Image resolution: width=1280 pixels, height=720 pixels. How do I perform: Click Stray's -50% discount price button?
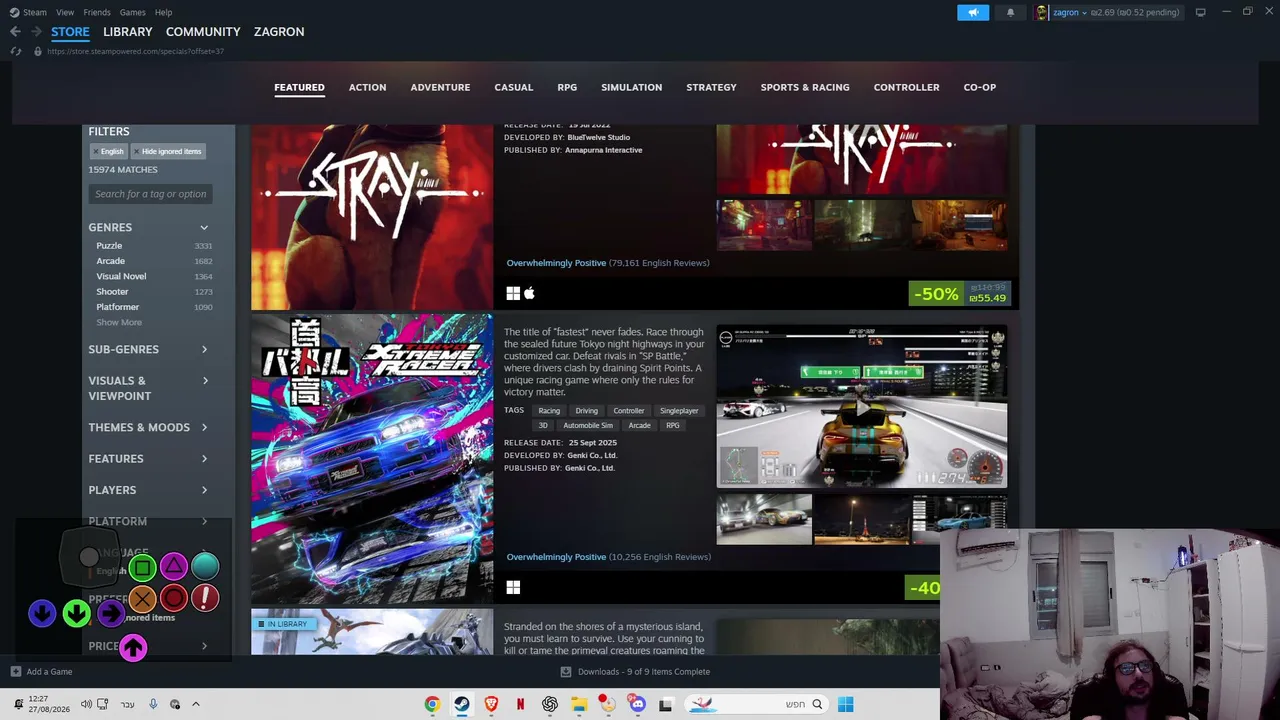click(x=959, y=294)
